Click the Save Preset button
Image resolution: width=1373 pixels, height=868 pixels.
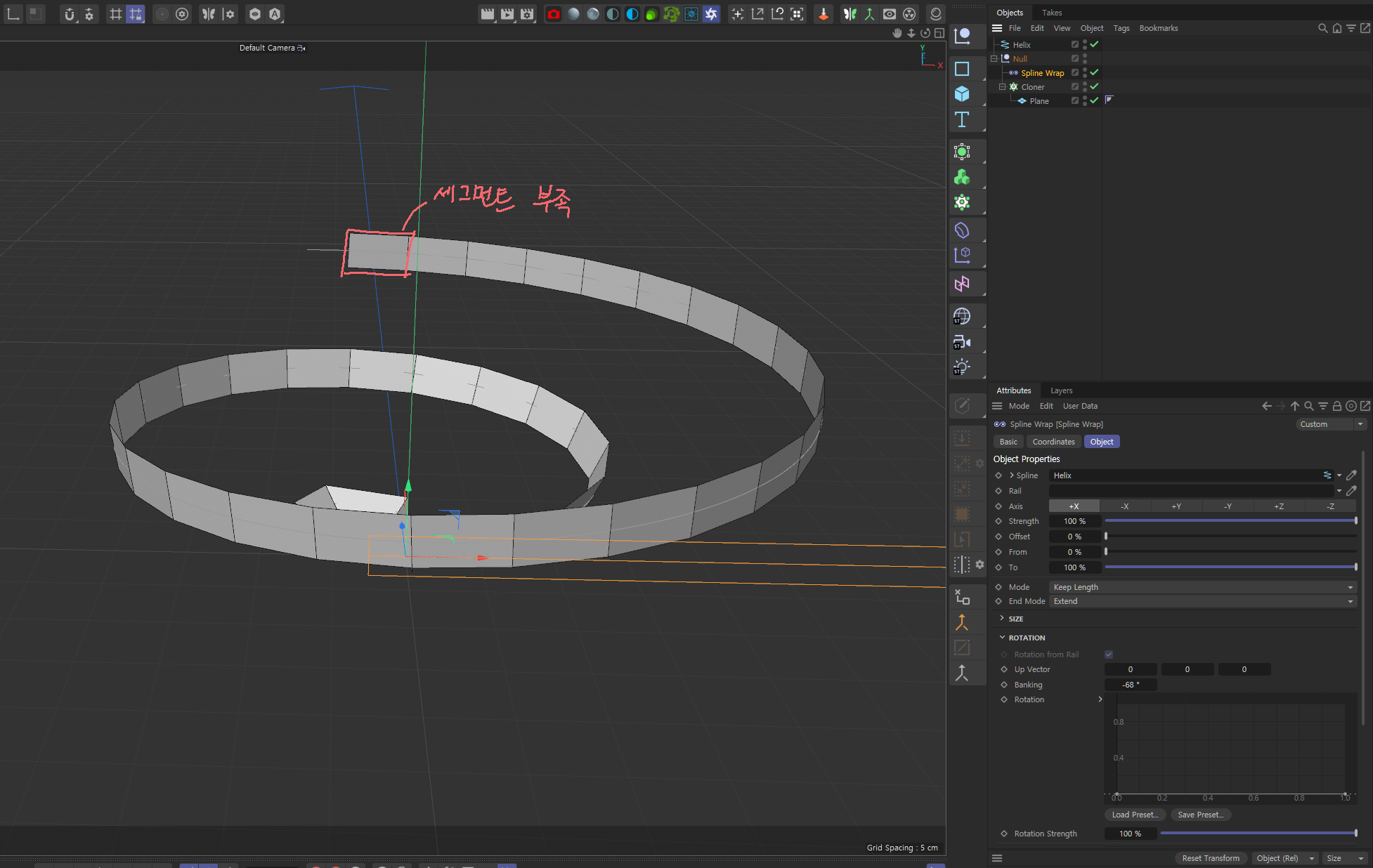pyautogui.click(x=1201, y=815)
